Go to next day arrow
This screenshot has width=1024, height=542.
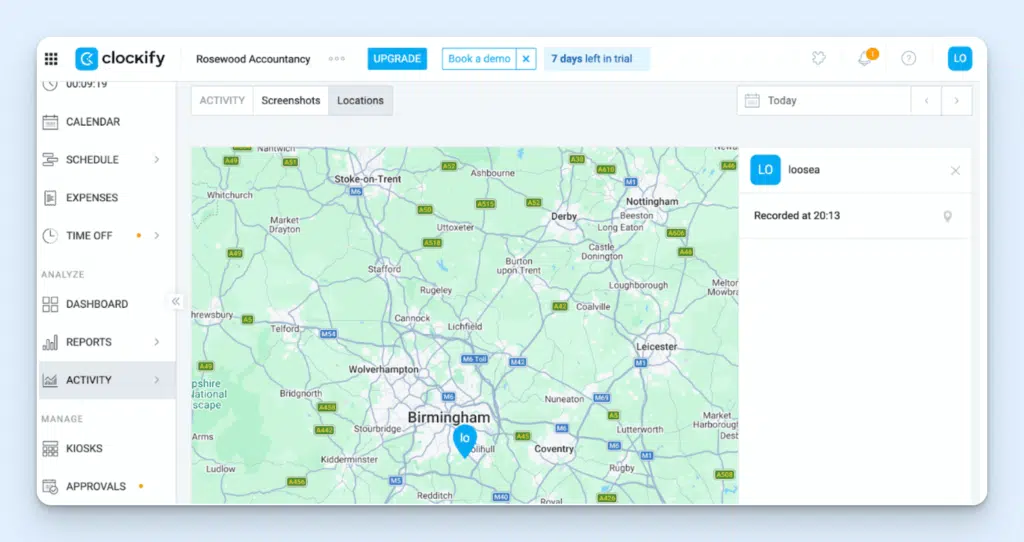pyautogui.click(x=957, y=101)
